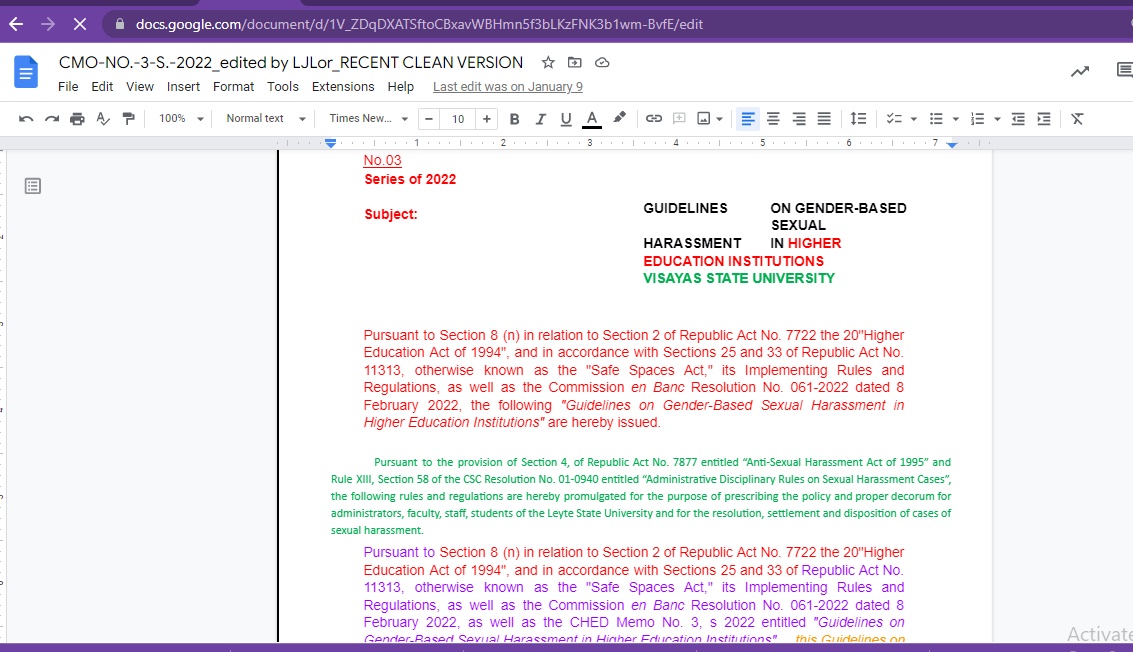The height and width of the screenshot is (652, 1133).
Task: Toggle Italic formatting
Action: pyautogui.click(x=541, y=119)
